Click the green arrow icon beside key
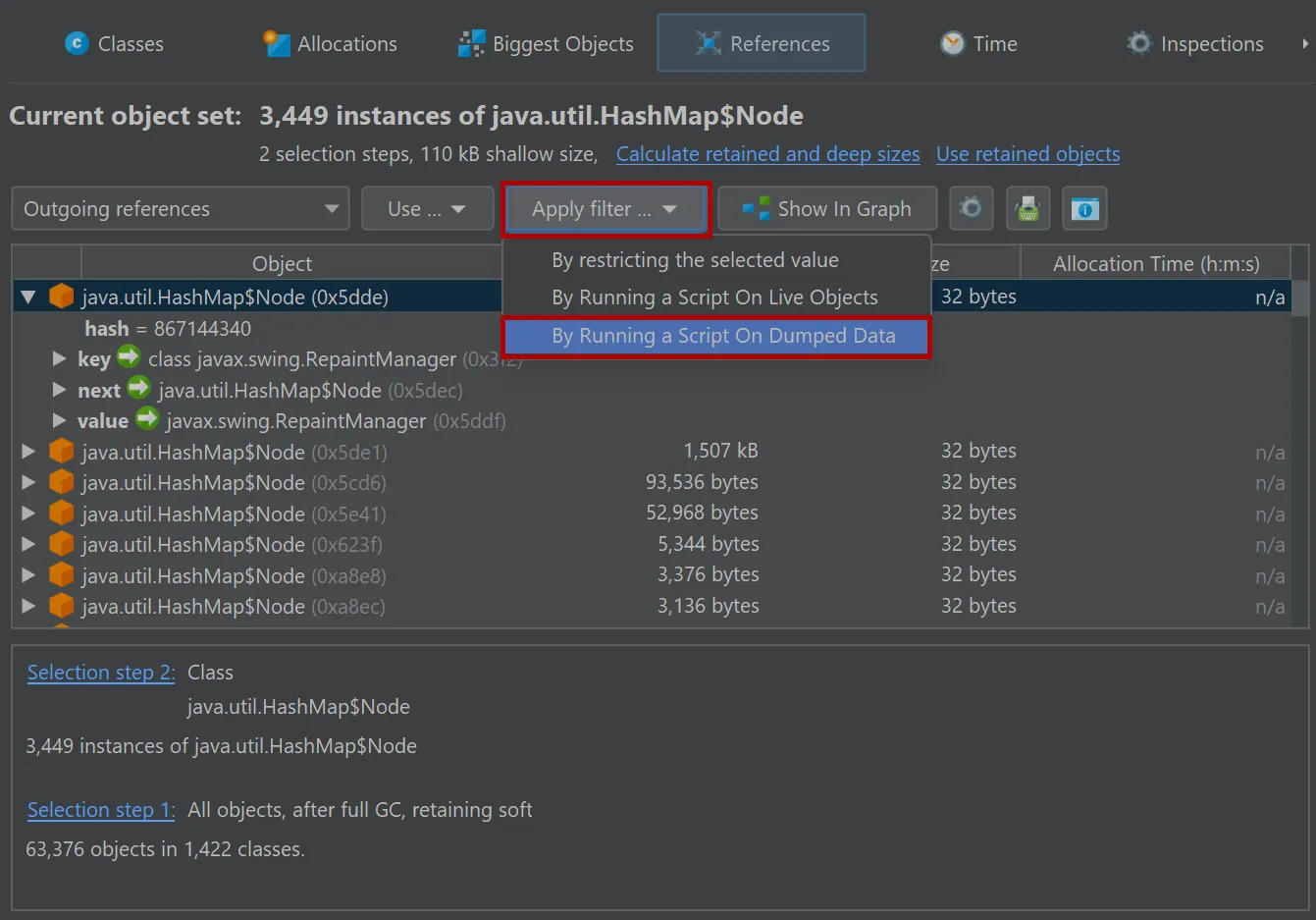1316x920 pixels. click(129, 356)
